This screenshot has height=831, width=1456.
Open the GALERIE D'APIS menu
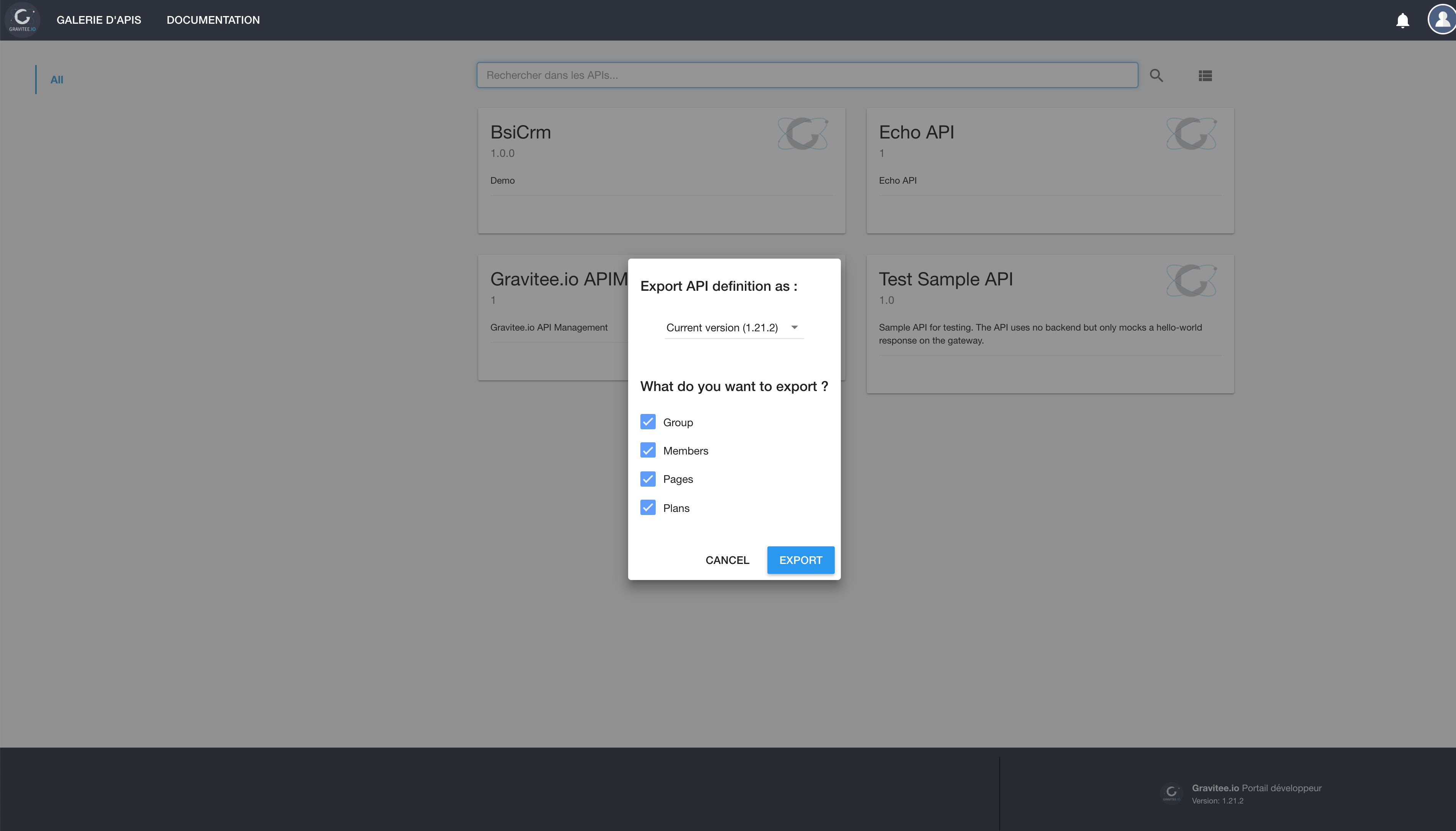pos(98,20)
